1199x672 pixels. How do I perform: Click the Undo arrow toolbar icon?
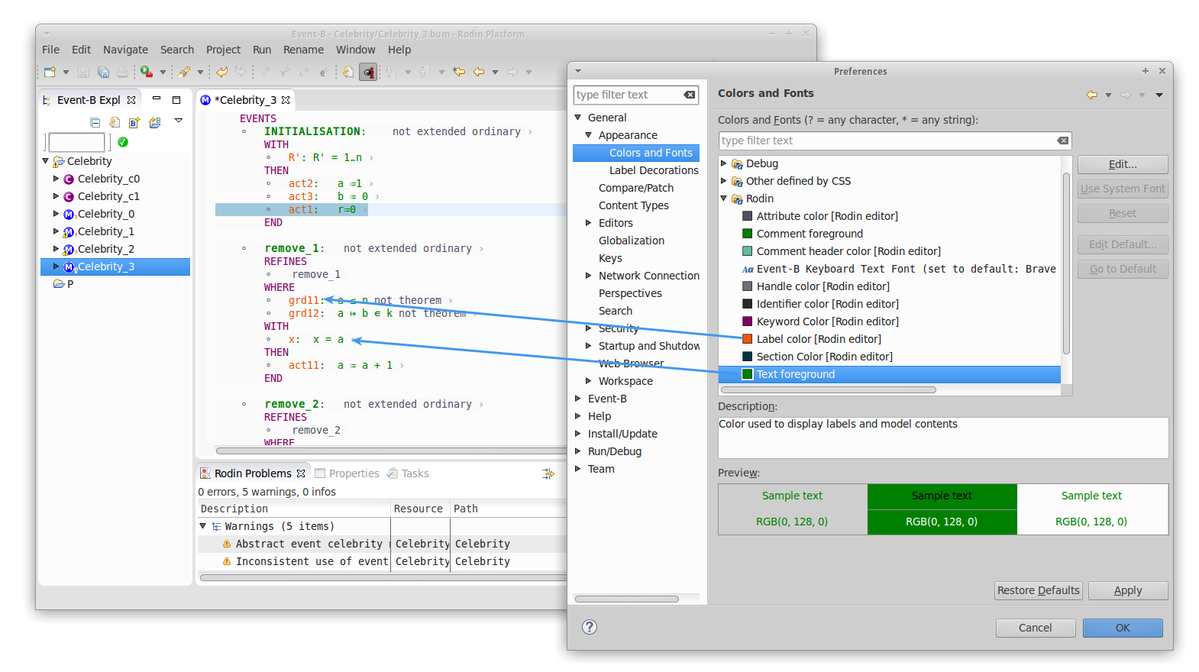point(222,72)
